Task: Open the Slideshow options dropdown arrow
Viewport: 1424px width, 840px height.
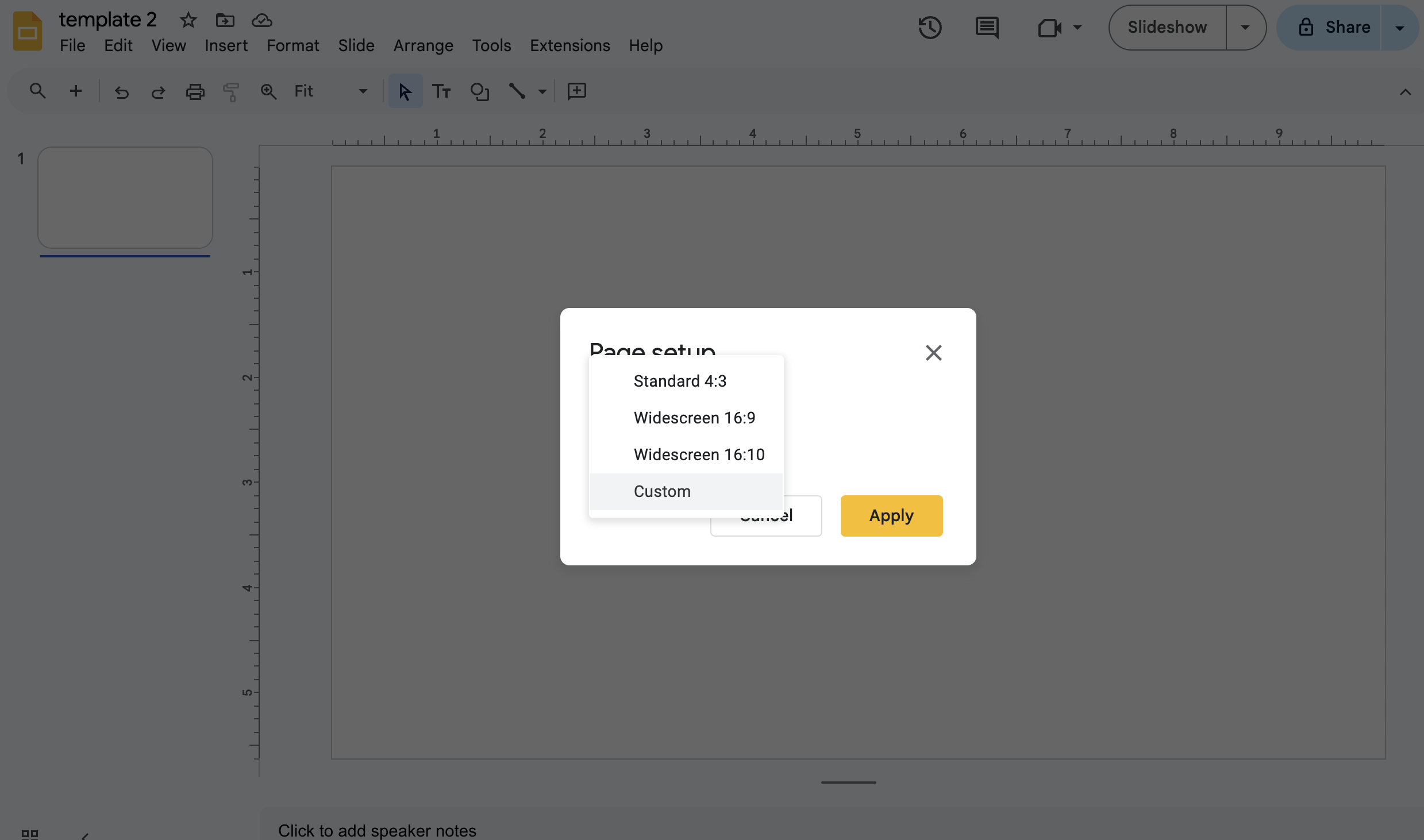Action: (1245, 28)
